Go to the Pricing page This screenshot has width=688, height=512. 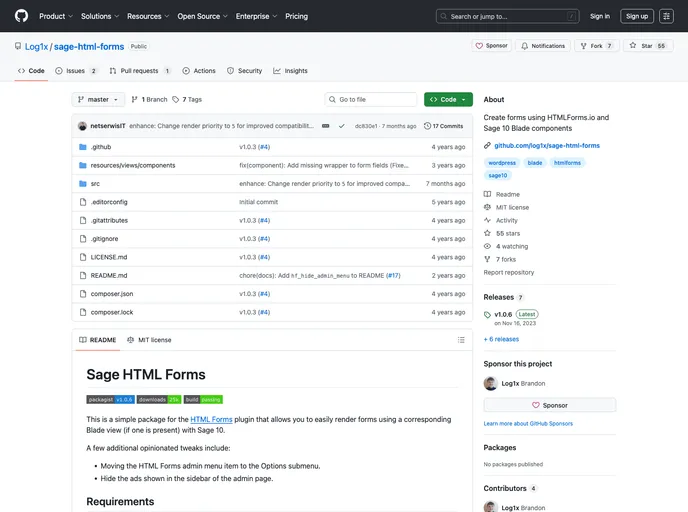click(297, 16)
